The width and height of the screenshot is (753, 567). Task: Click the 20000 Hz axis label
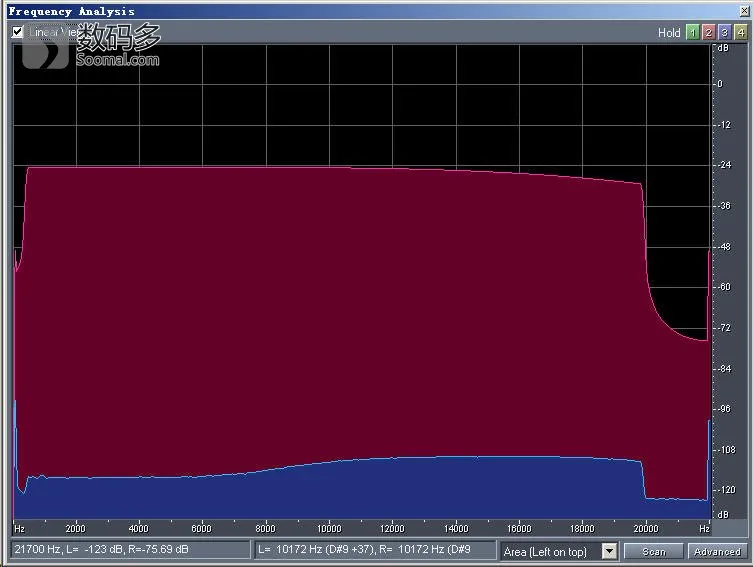click(x=646, y=529)
